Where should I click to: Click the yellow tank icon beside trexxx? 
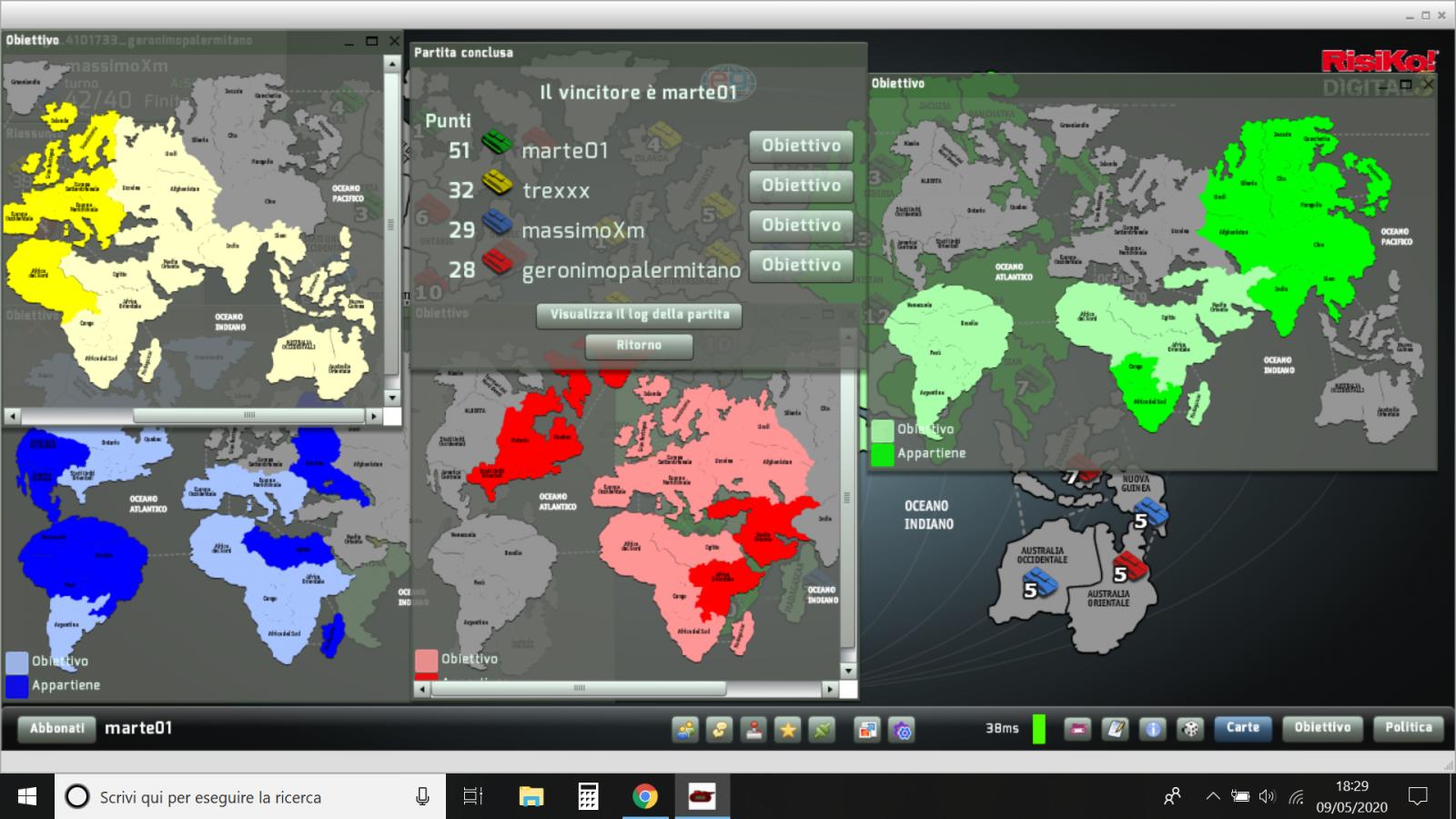[497, 183]
